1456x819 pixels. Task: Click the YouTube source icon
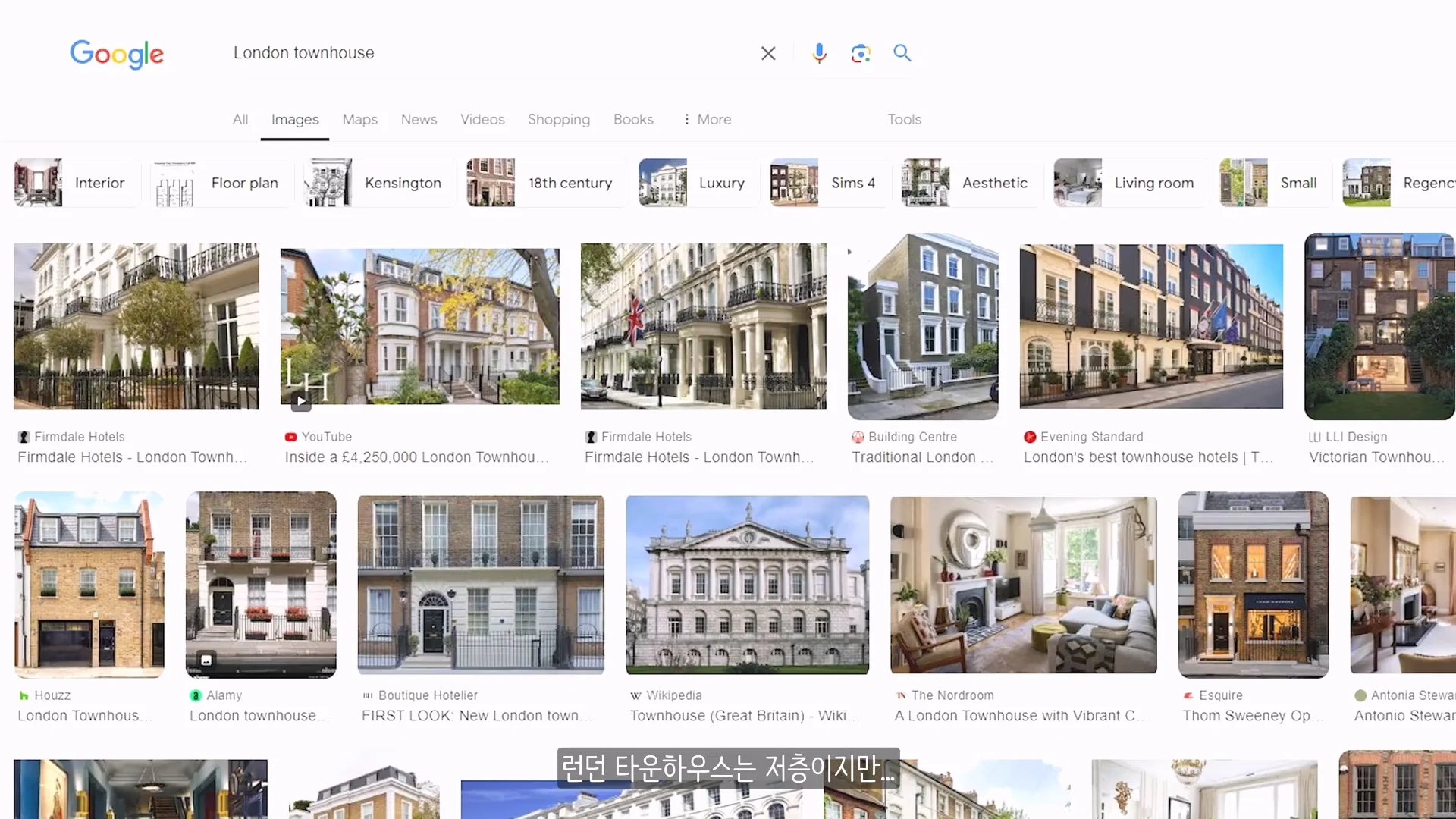pos(290,437)
